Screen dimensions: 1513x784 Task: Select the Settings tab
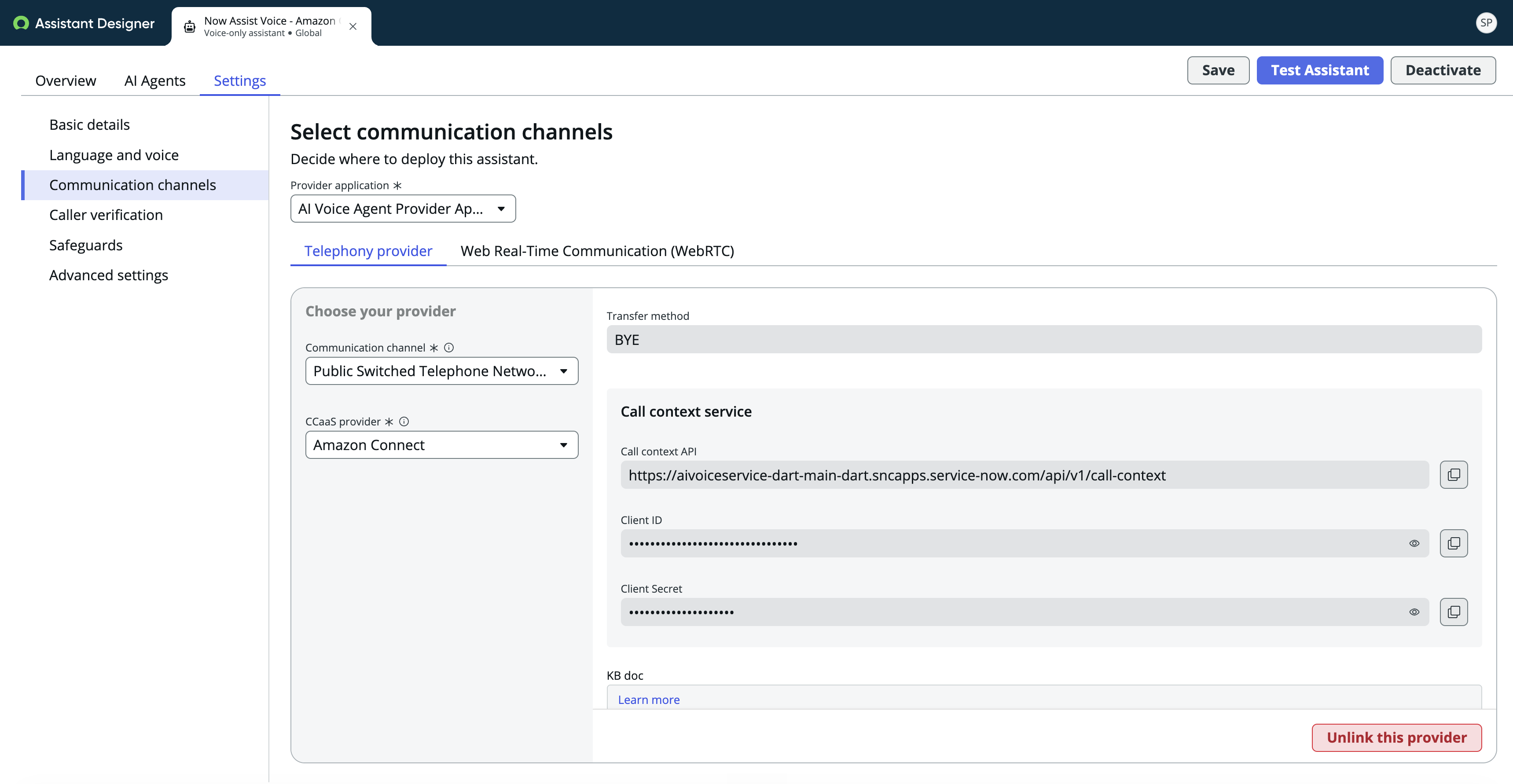pos(240,81)
